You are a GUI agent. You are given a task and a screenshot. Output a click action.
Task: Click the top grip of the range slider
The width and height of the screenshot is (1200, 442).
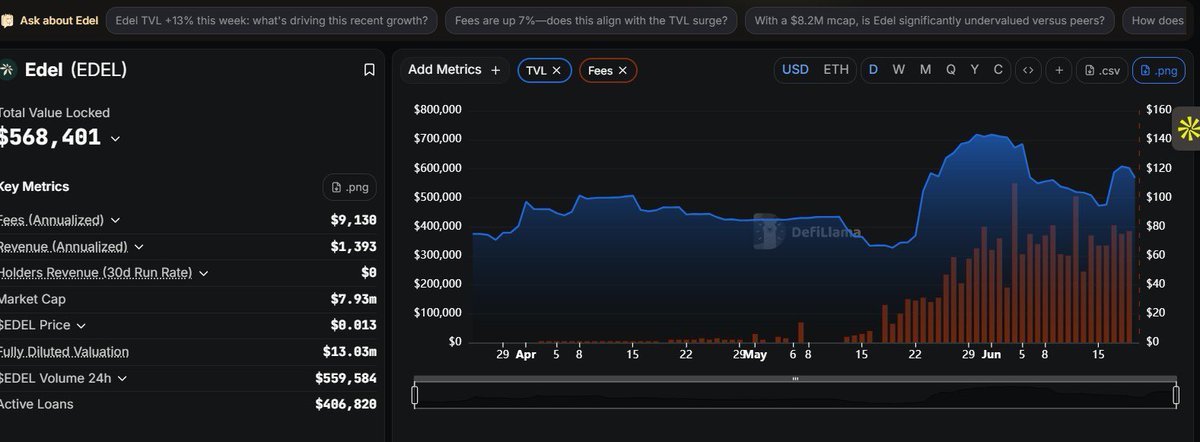click(x=795, y=379)
